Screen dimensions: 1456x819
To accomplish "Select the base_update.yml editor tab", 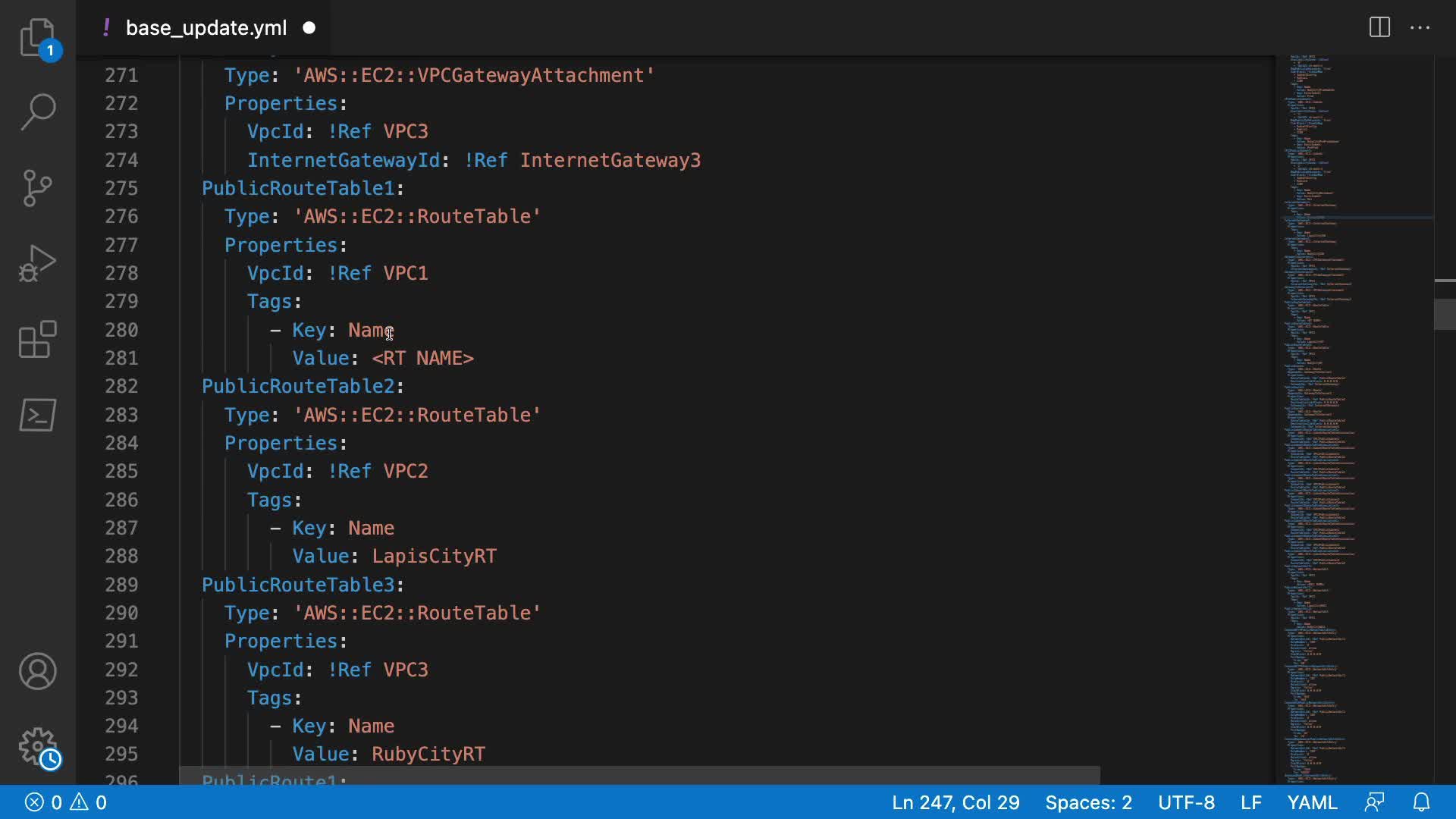I will 206,28.
